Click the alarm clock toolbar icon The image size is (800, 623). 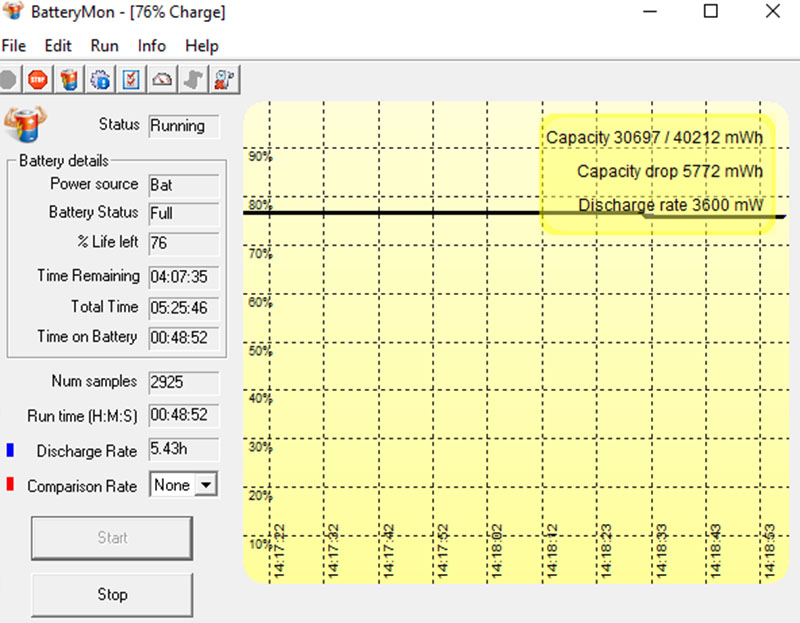point(224,79)
